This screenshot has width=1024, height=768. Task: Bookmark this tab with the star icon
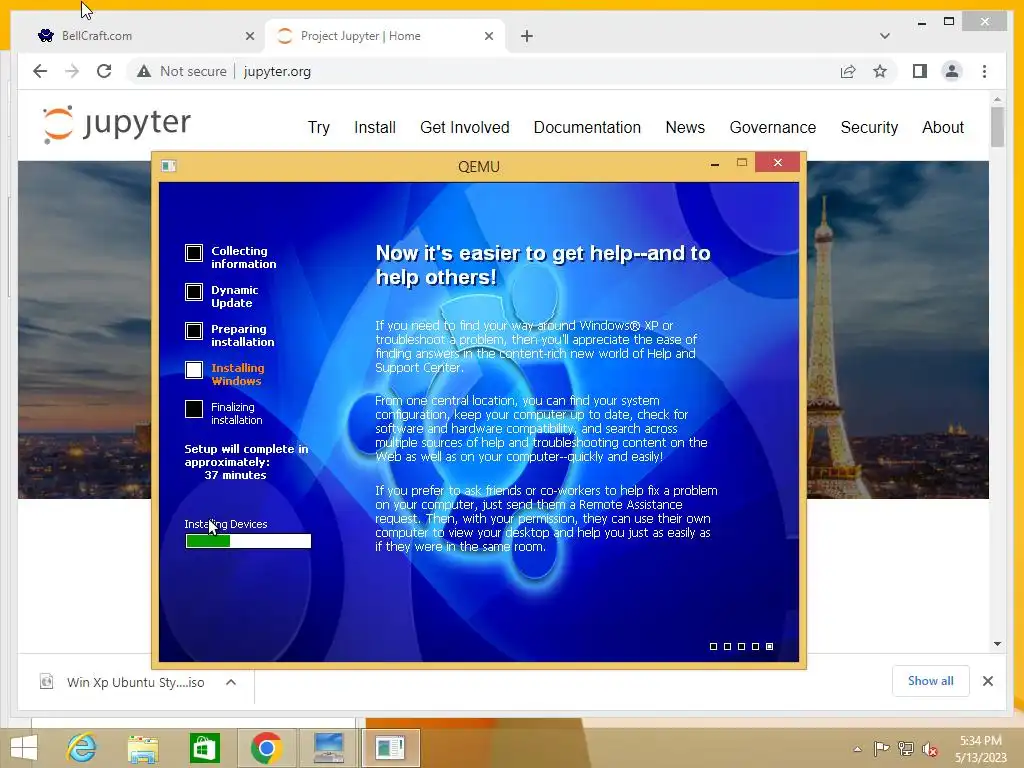pos(880,71)
